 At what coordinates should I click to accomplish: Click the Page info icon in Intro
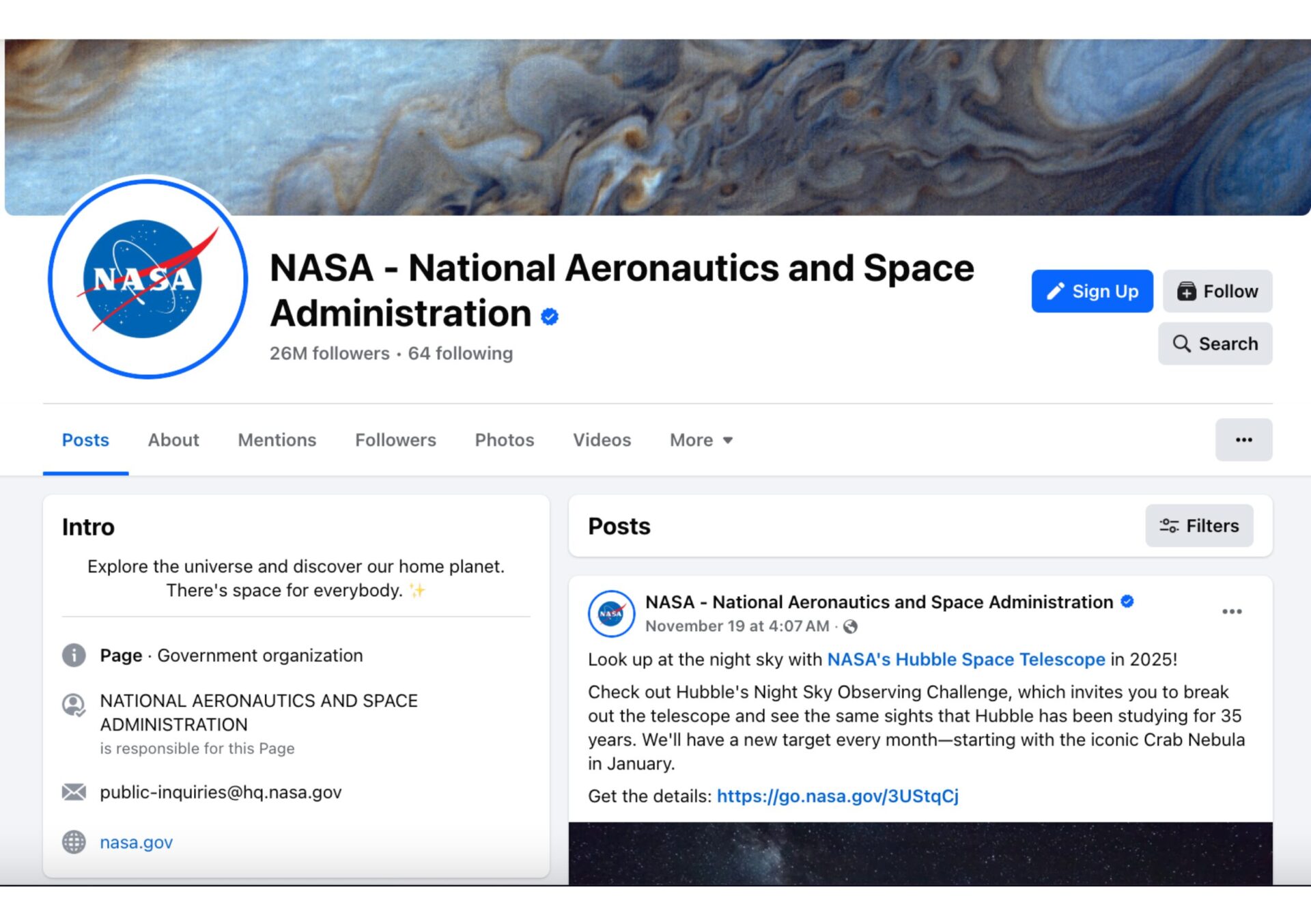point(74,655)
